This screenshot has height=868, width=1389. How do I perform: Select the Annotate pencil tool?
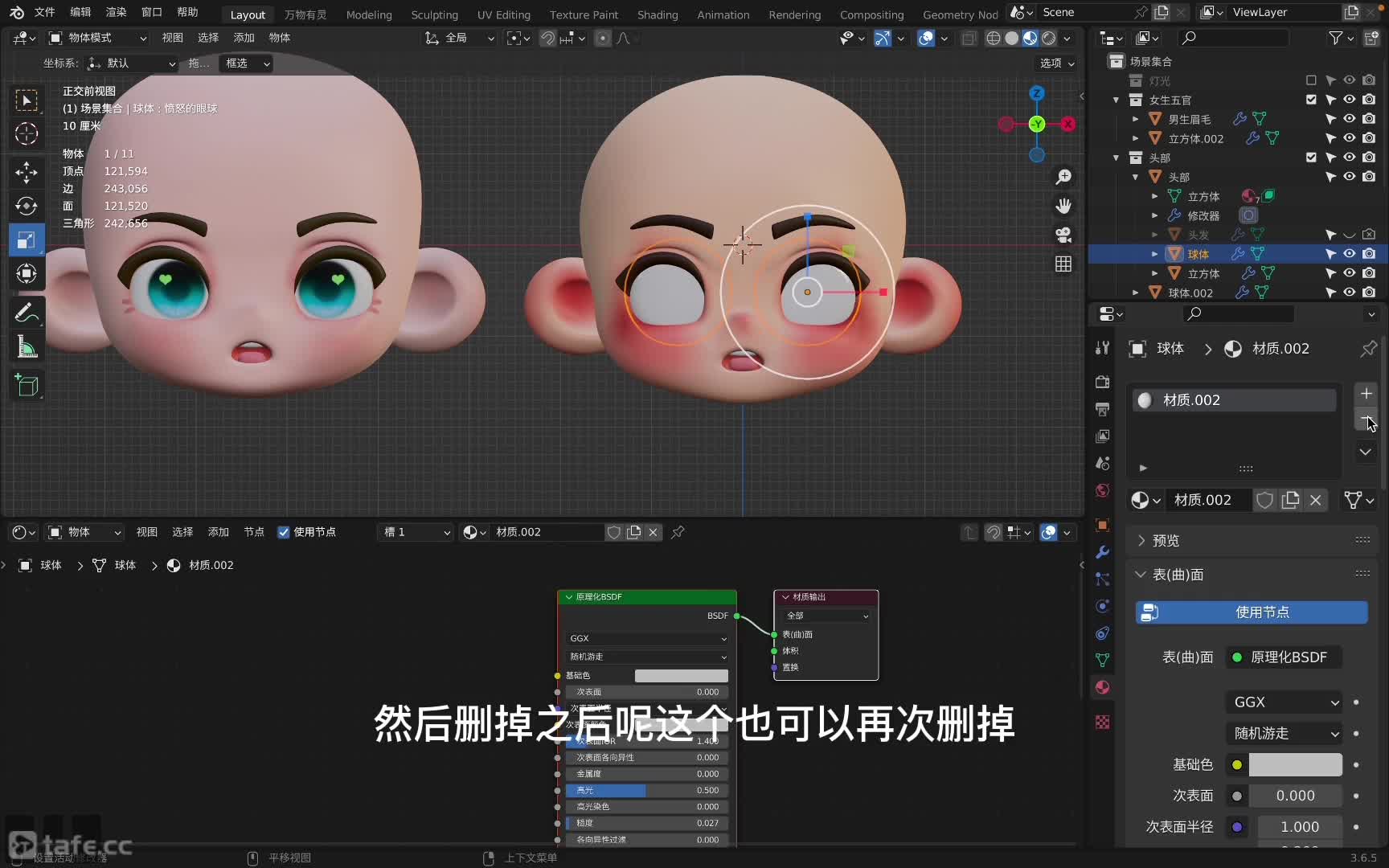point(27,313)
